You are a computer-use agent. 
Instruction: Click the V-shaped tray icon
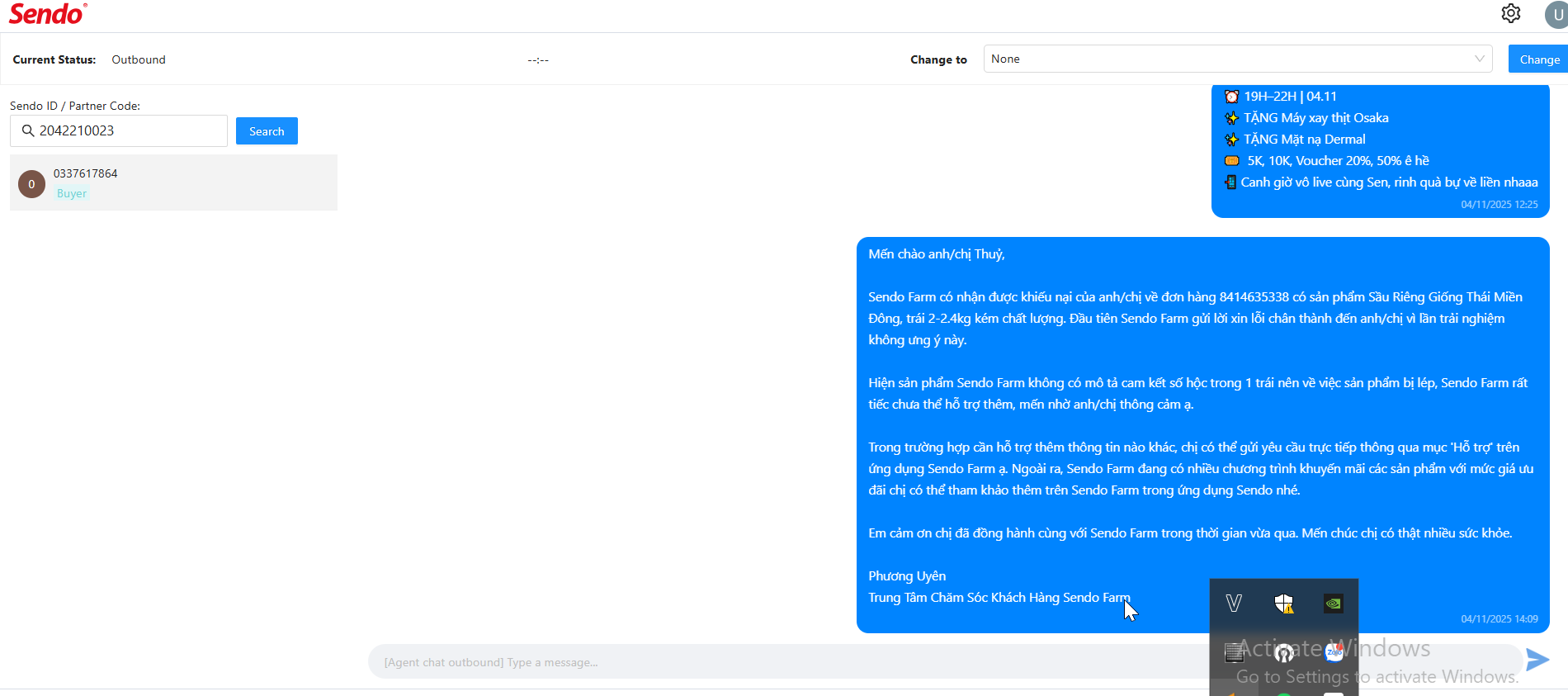click(1234, 604)
